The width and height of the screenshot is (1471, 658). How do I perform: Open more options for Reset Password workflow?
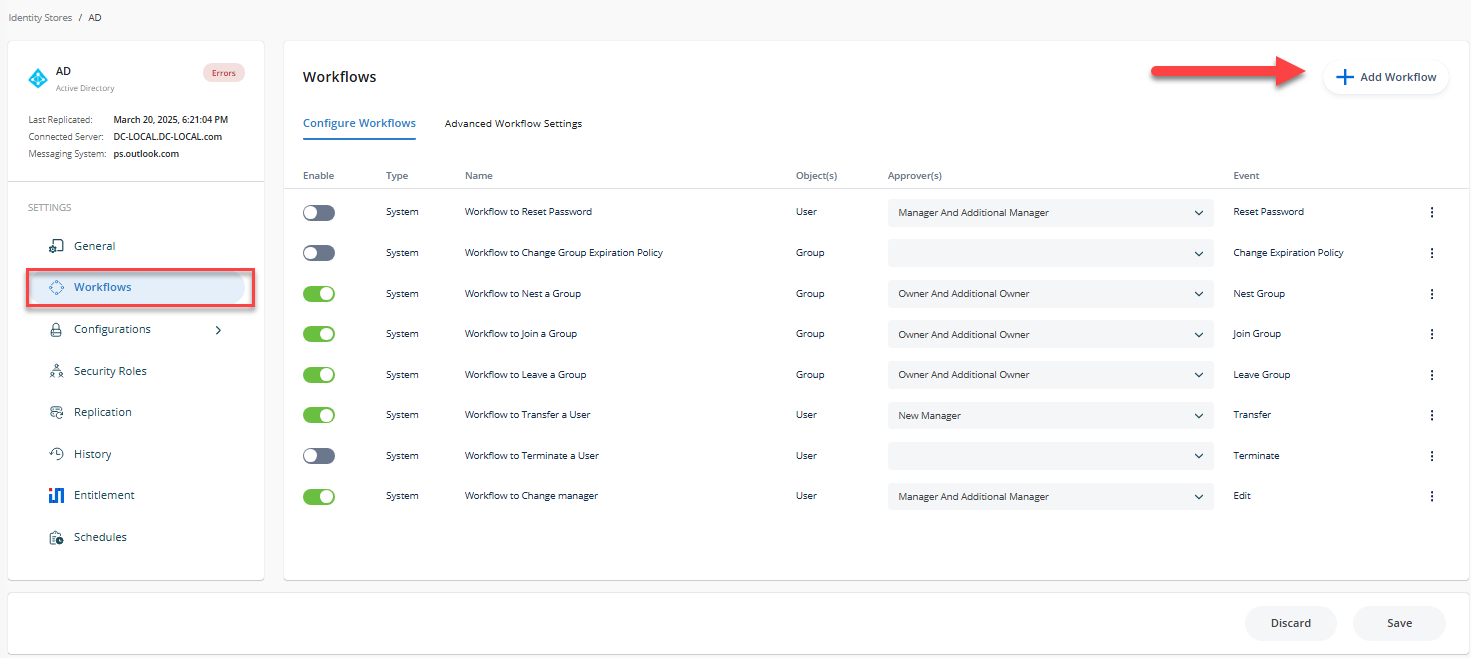coord(1432,212)
